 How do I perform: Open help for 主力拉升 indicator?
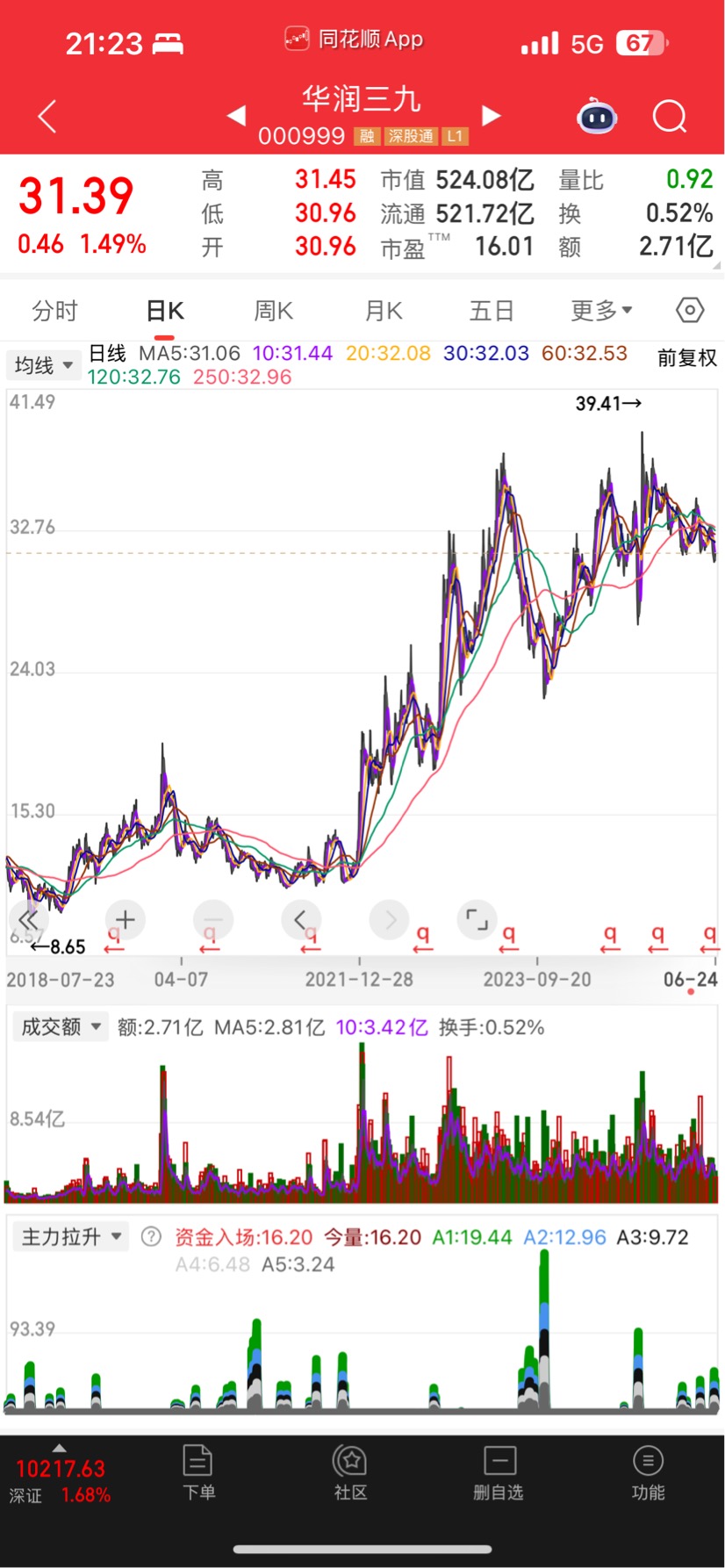click(151, 1237)
